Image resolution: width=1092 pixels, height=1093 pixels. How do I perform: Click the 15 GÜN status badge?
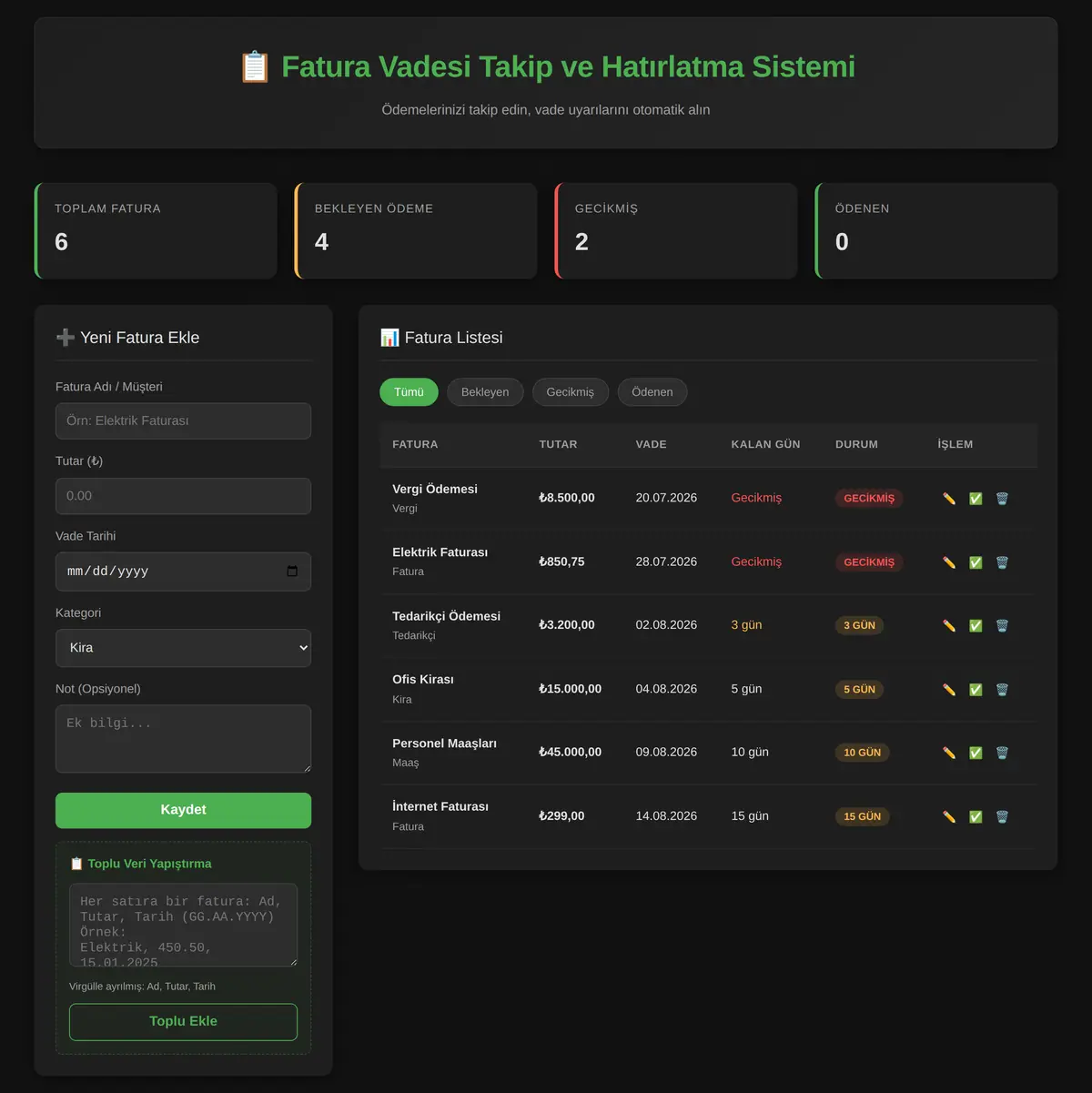(862, 817)
